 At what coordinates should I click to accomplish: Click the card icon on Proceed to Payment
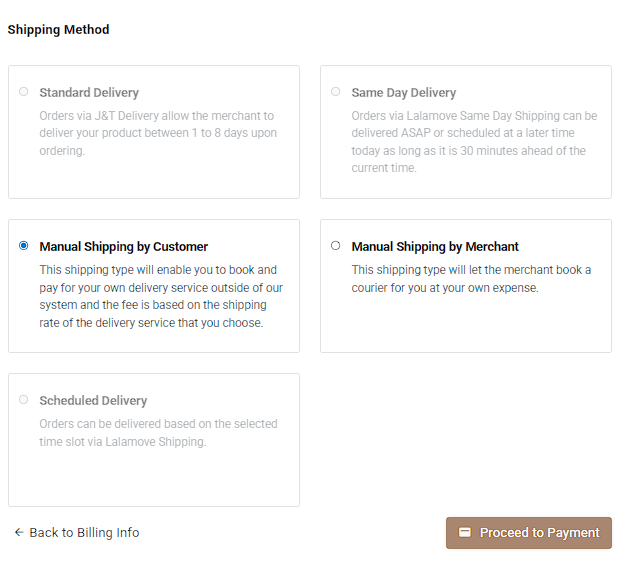coord(465,533)
